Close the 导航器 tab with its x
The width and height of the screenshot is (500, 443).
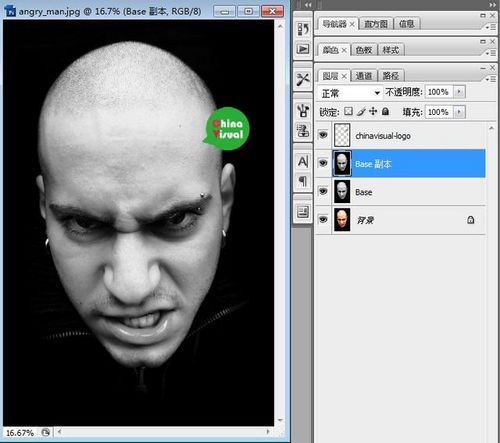pyautogui.click(x=352, y=24)
